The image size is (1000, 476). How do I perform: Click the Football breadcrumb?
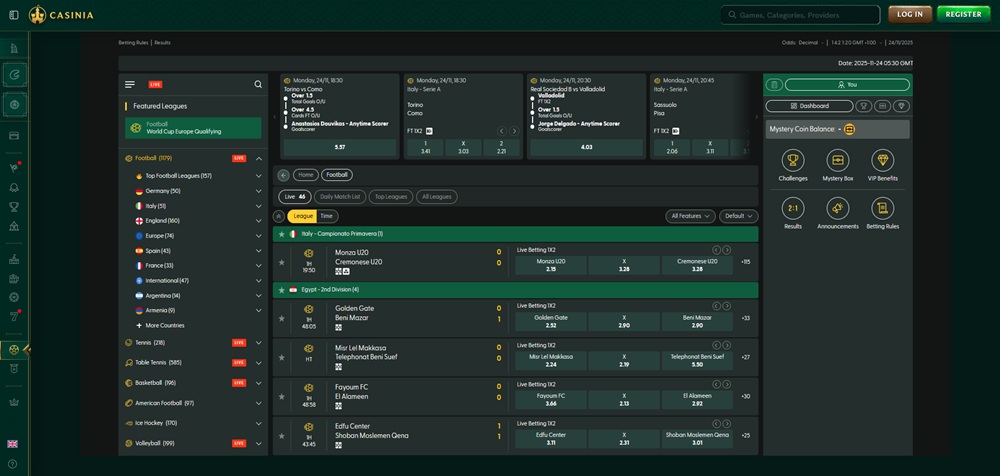point(337,175)
